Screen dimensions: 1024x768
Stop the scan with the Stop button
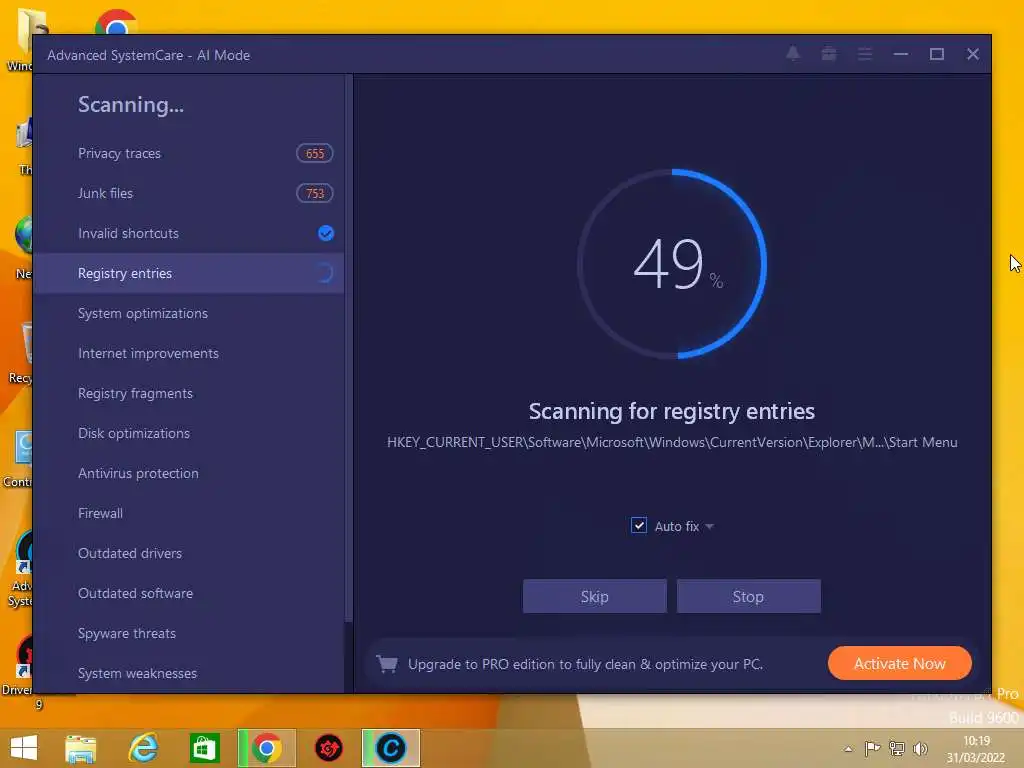(748, 596)
